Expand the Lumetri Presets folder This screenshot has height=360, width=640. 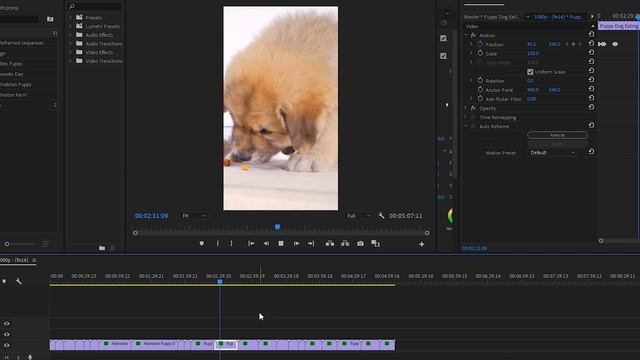[70, 26]
